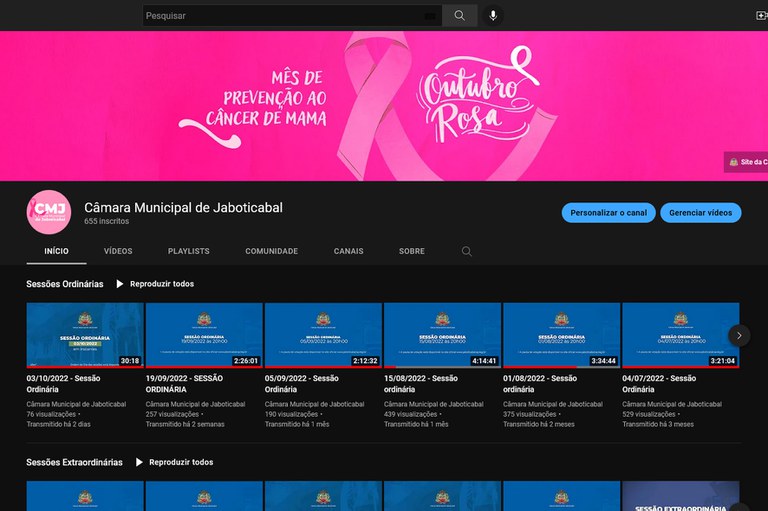Click watch progress bar of 01/08/2022 video
The image size is (768, 511).
point(561,367)
